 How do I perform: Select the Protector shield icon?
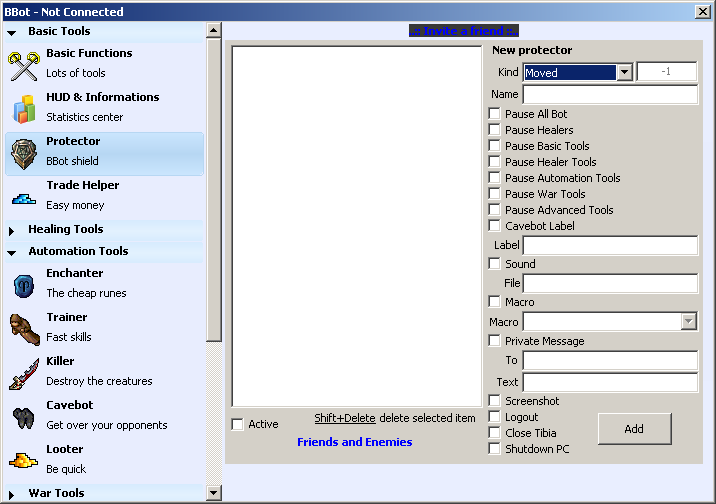point(24,153)
